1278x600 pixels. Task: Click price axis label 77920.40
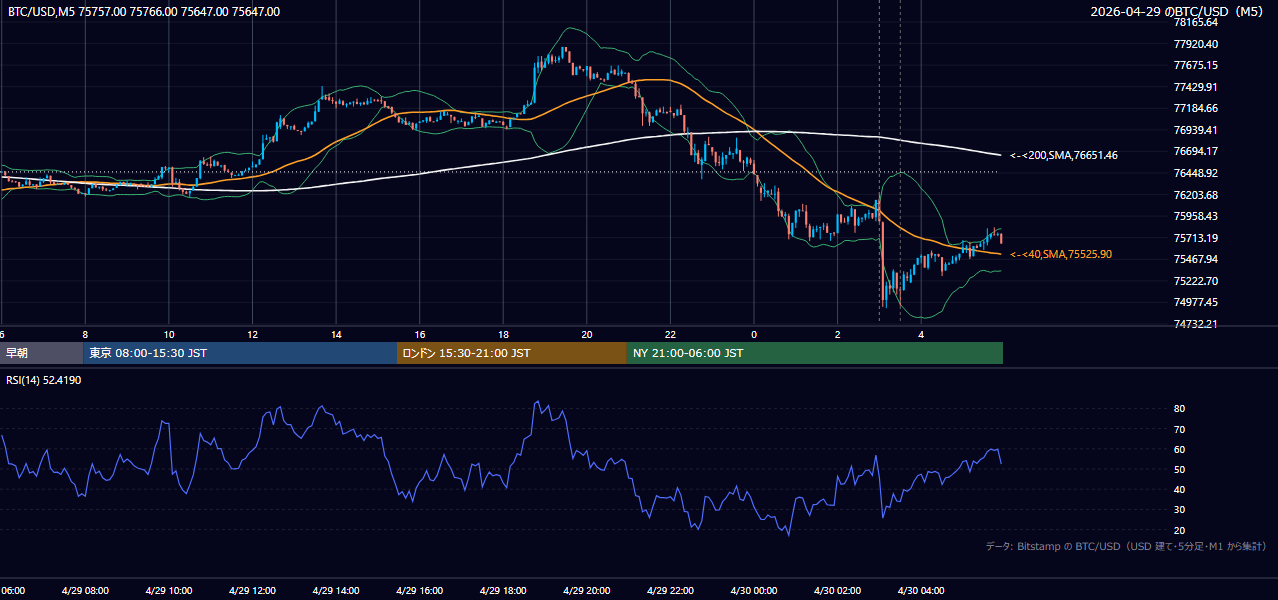tap(1196, 44)
